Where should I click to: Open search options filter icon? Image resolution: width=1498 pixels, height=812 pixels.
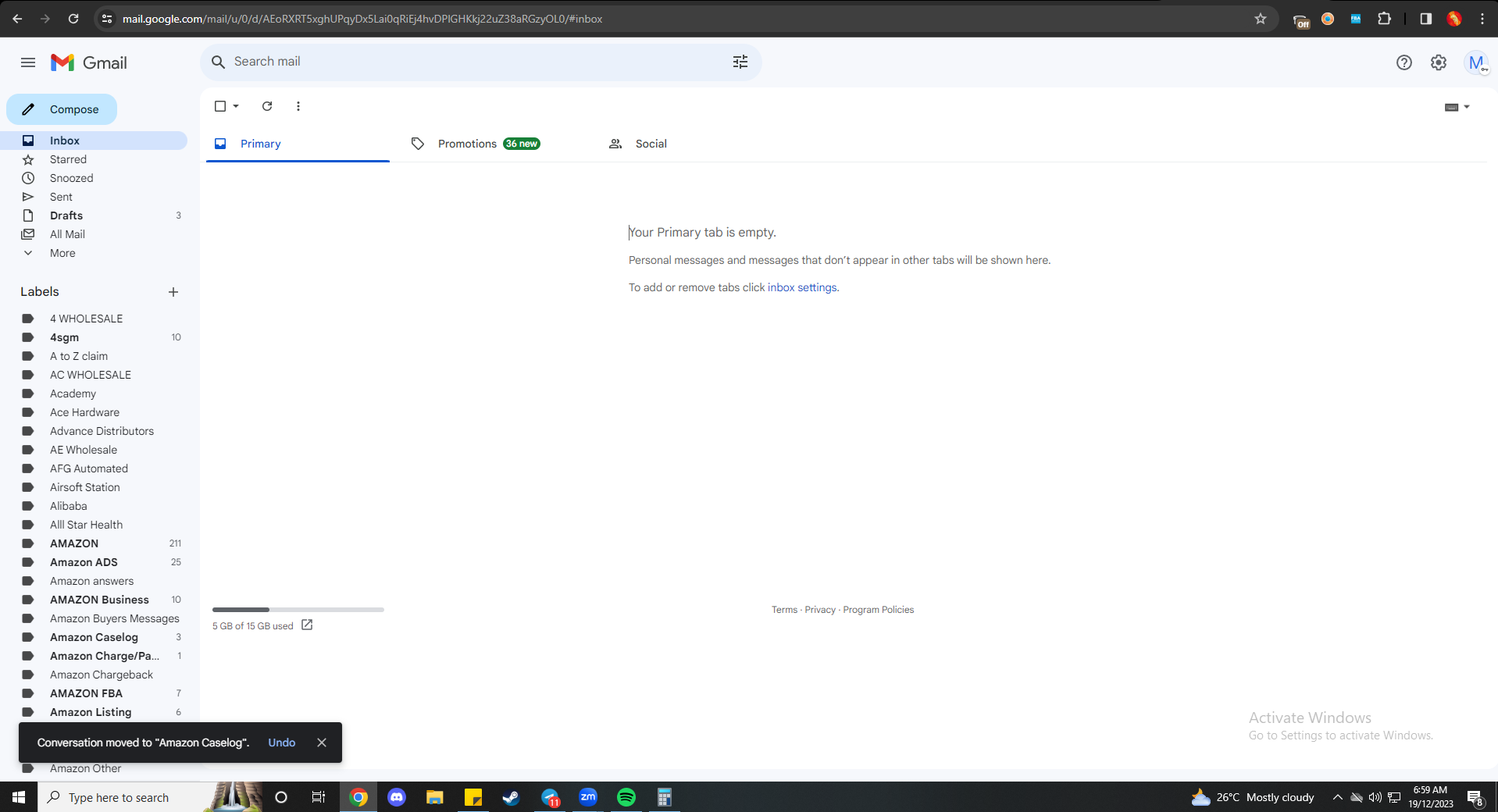pos(740,62)
